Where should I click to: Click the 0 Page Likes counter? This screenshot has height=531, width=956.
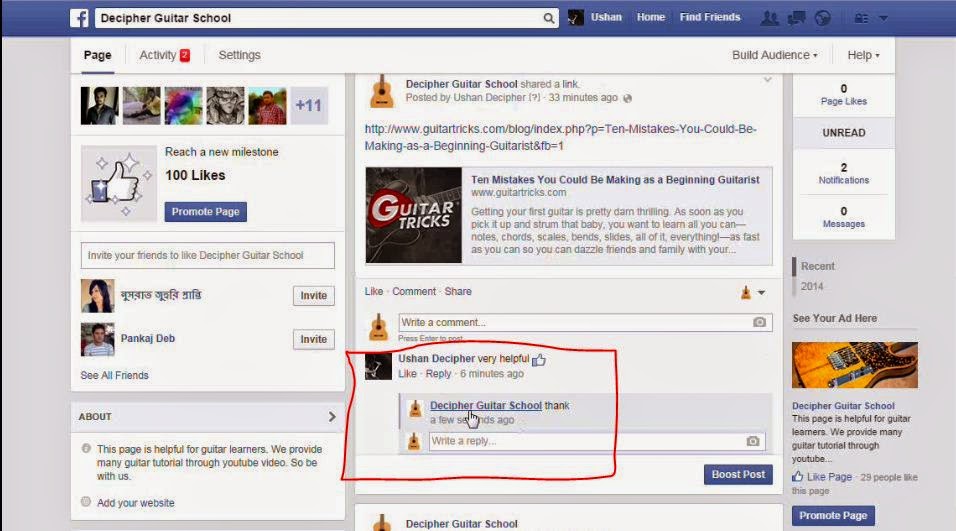point(844,94)
